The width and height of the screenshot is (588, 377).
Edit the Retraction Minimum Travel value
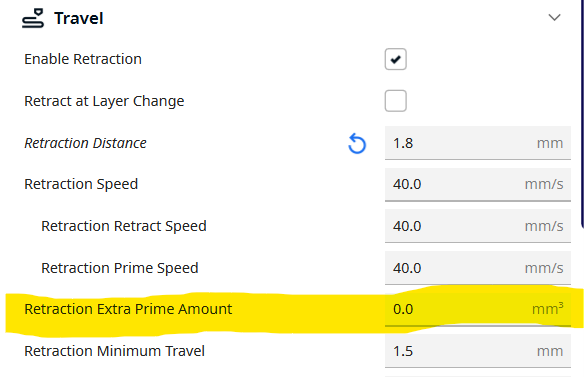click(478, 351)
